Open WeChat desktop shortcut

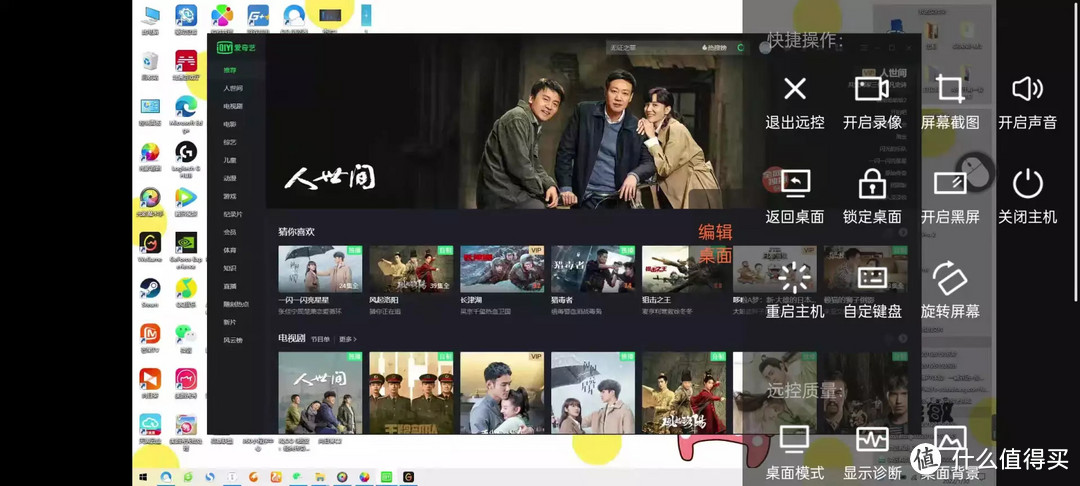186,339
